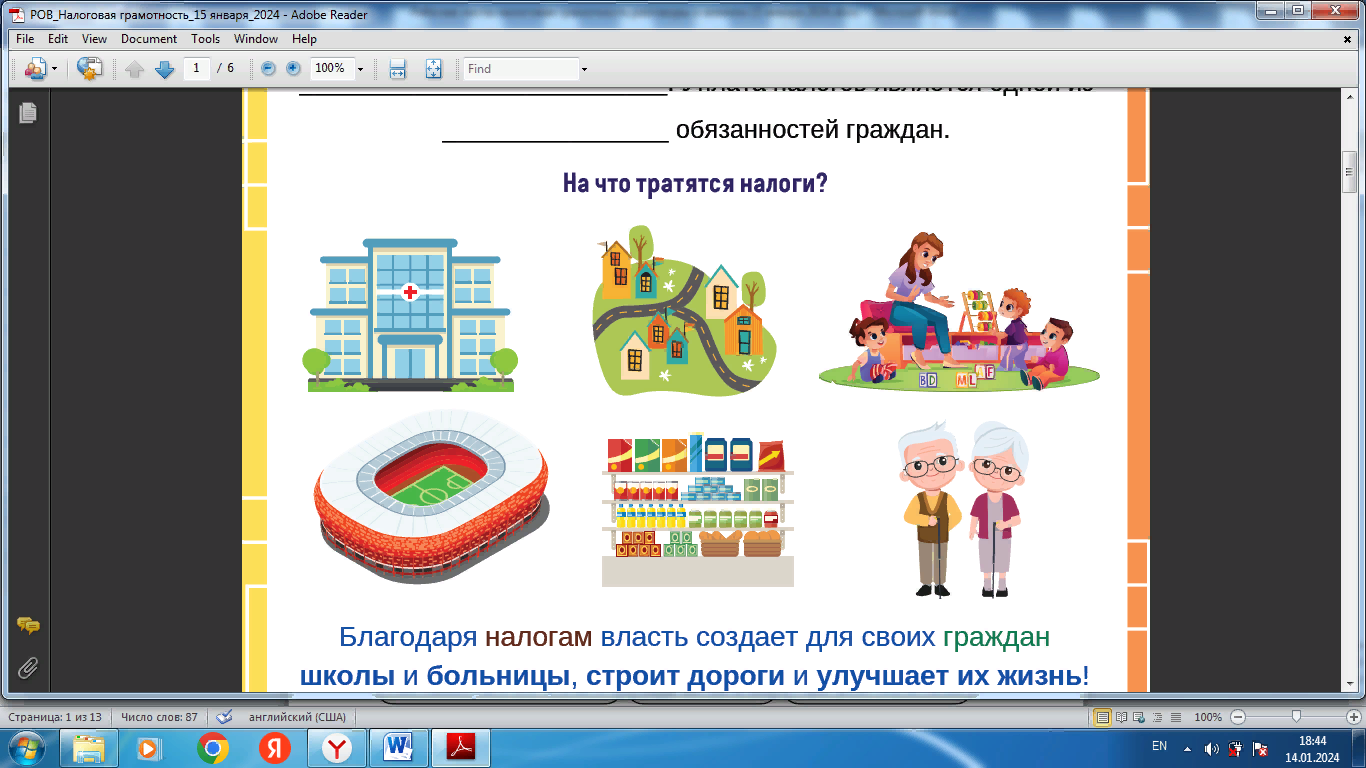This screenshot has width=1366, height=768.
Task: Click the scroll up arrow of vertical scrollbar
Action: pyautogui.click(x=1350, y=97)
